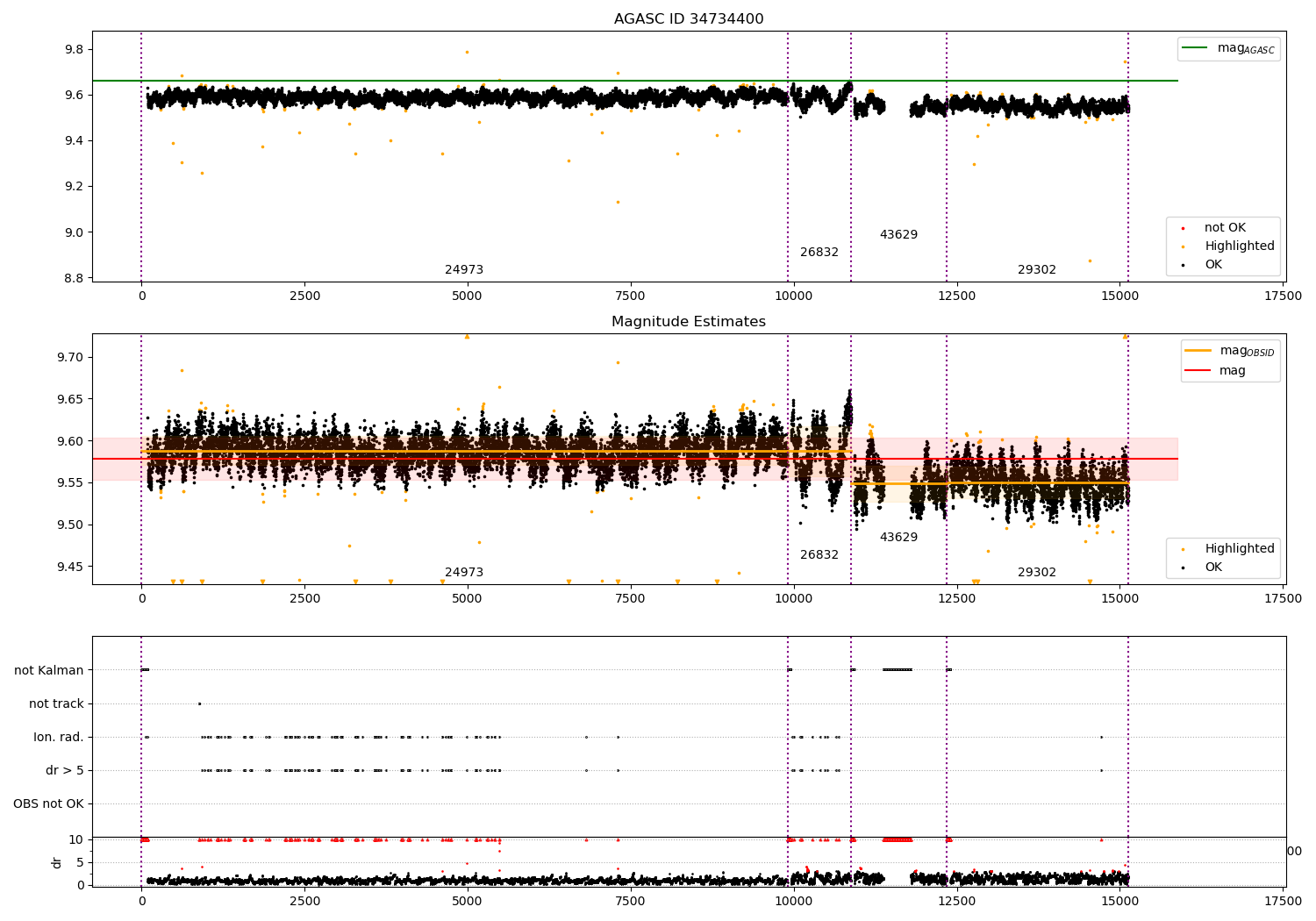Click OBSID label 26832 in top plot

point(819,253)
